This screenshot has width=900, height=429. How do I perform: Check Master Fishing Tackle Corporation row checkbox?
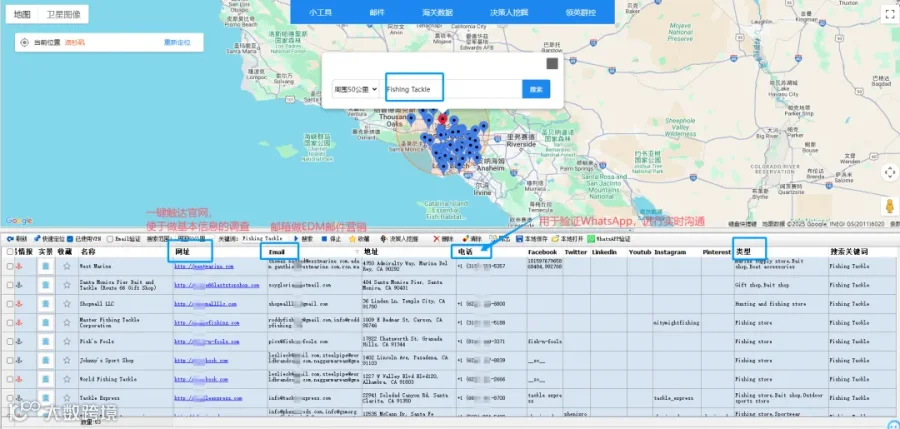[x=10, y=323]
